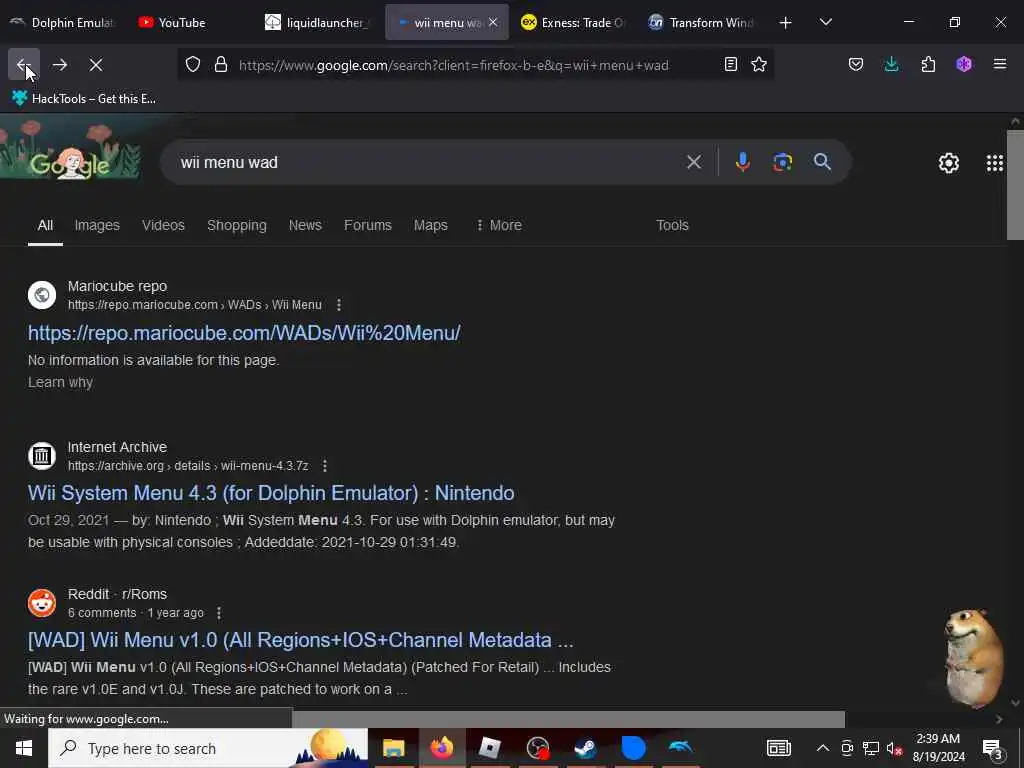
Task: Submit search with the magnifying glass
Action: coord(822,162)
